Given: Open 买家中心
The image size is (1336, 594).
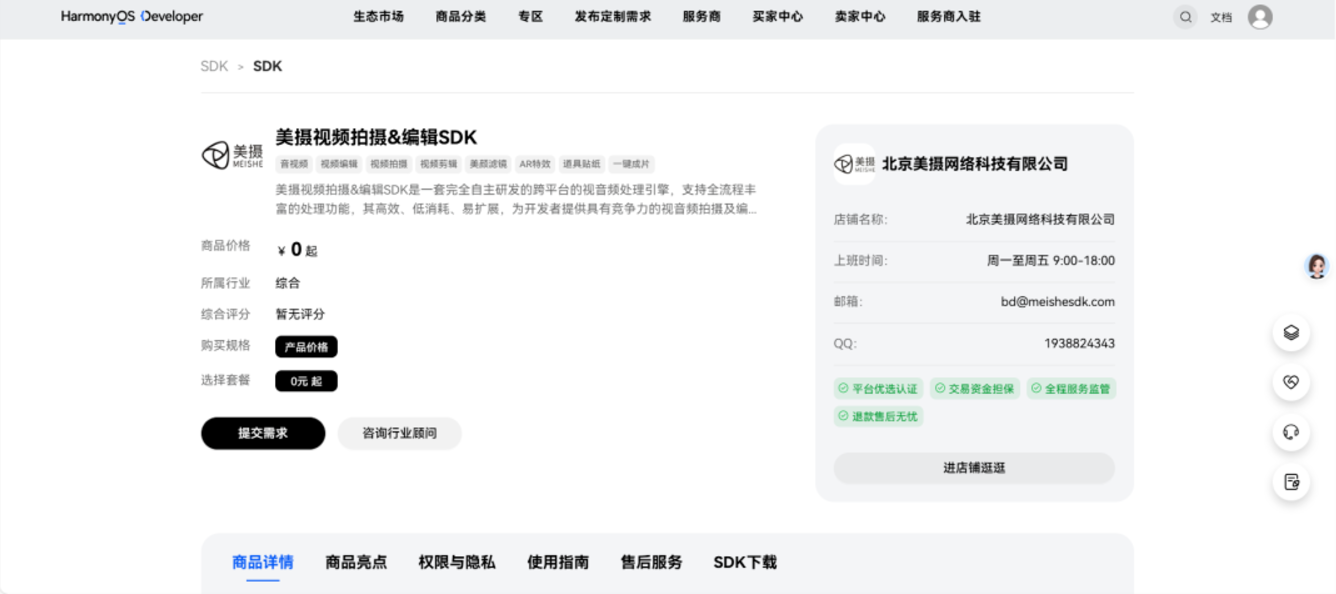Looking at the screenshot, I should 778,17.
